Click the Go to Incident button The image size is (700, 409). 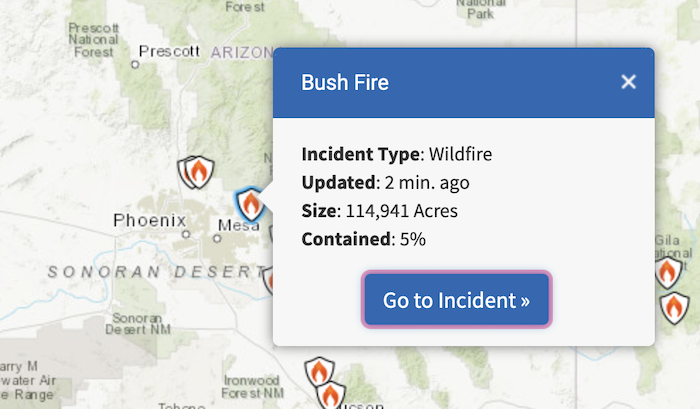tap(457, 300)
